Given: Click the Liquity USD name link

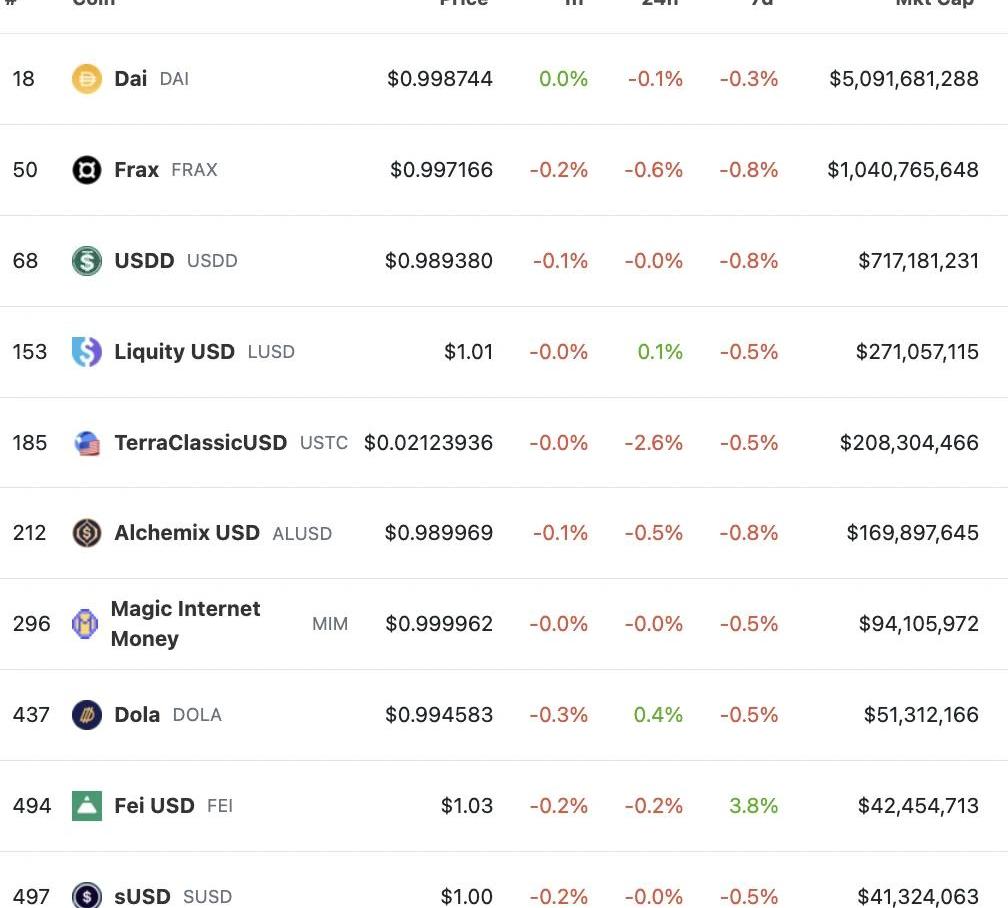Looking at the screenshot, I should (x=174, y=352).
